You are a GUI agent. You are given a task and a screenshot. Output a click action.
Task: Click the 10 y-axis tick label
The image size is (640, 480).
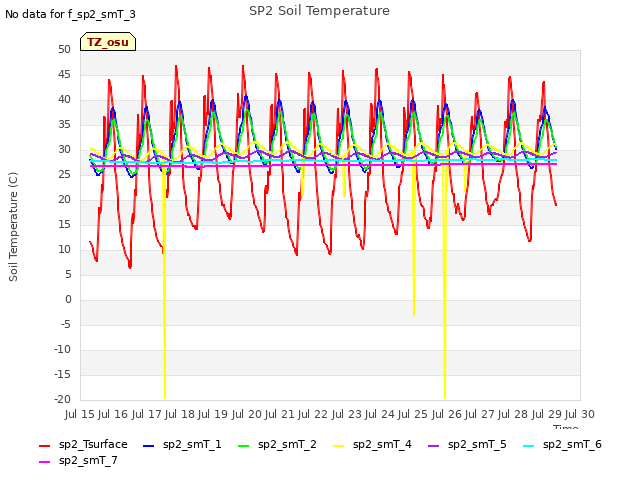coord(64,249)
